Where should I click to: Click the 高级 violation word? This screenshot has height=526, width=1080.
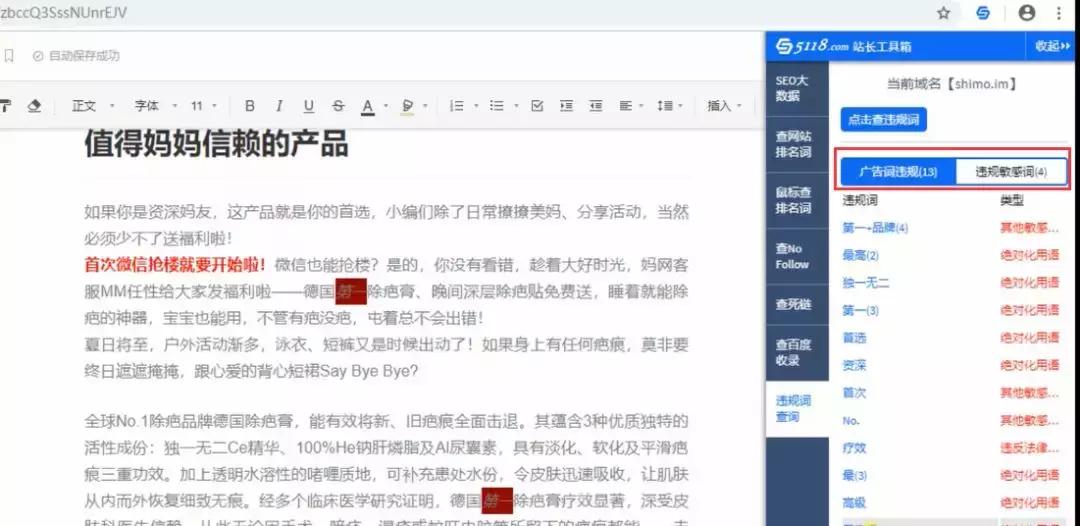tap(854, 503)
